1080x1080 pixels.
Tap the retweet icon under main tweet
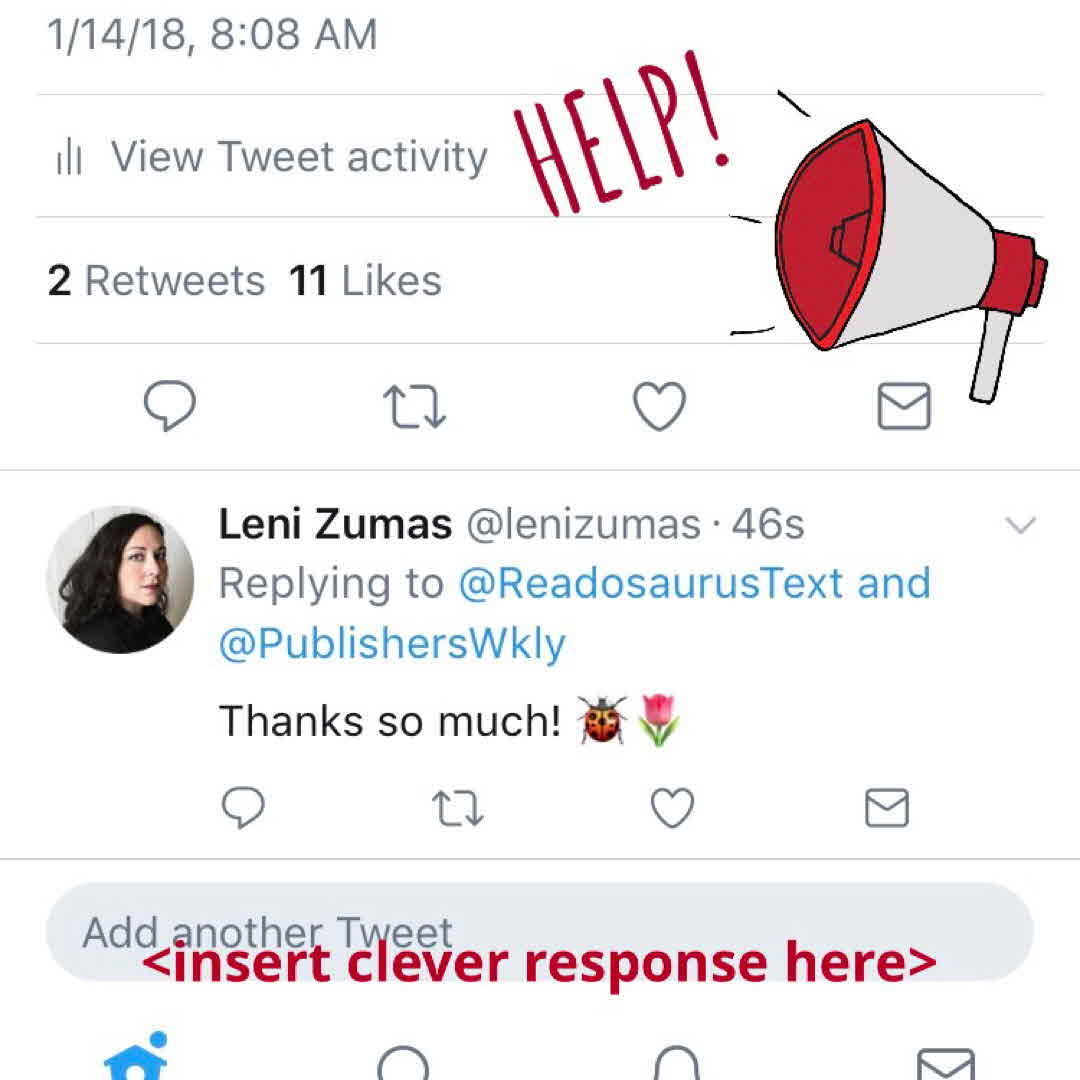(414, 407)
